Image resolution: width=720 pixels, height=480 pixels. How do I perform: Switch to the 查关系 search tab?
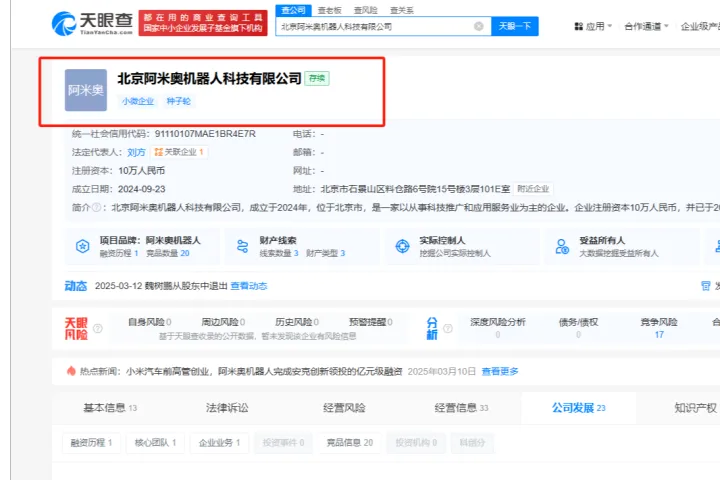point(401,10)
